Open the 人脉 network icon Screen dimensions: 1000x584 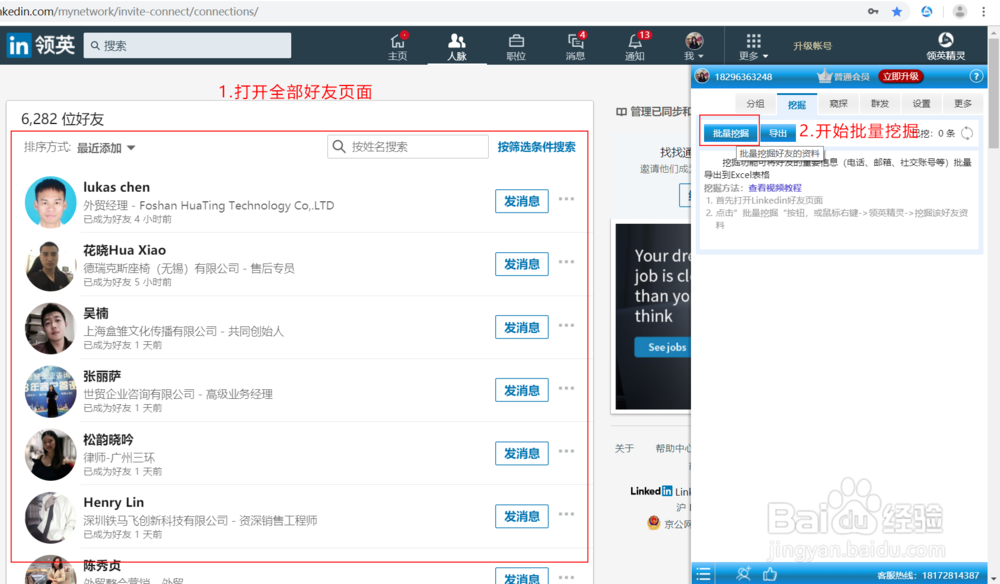(457, 47)
